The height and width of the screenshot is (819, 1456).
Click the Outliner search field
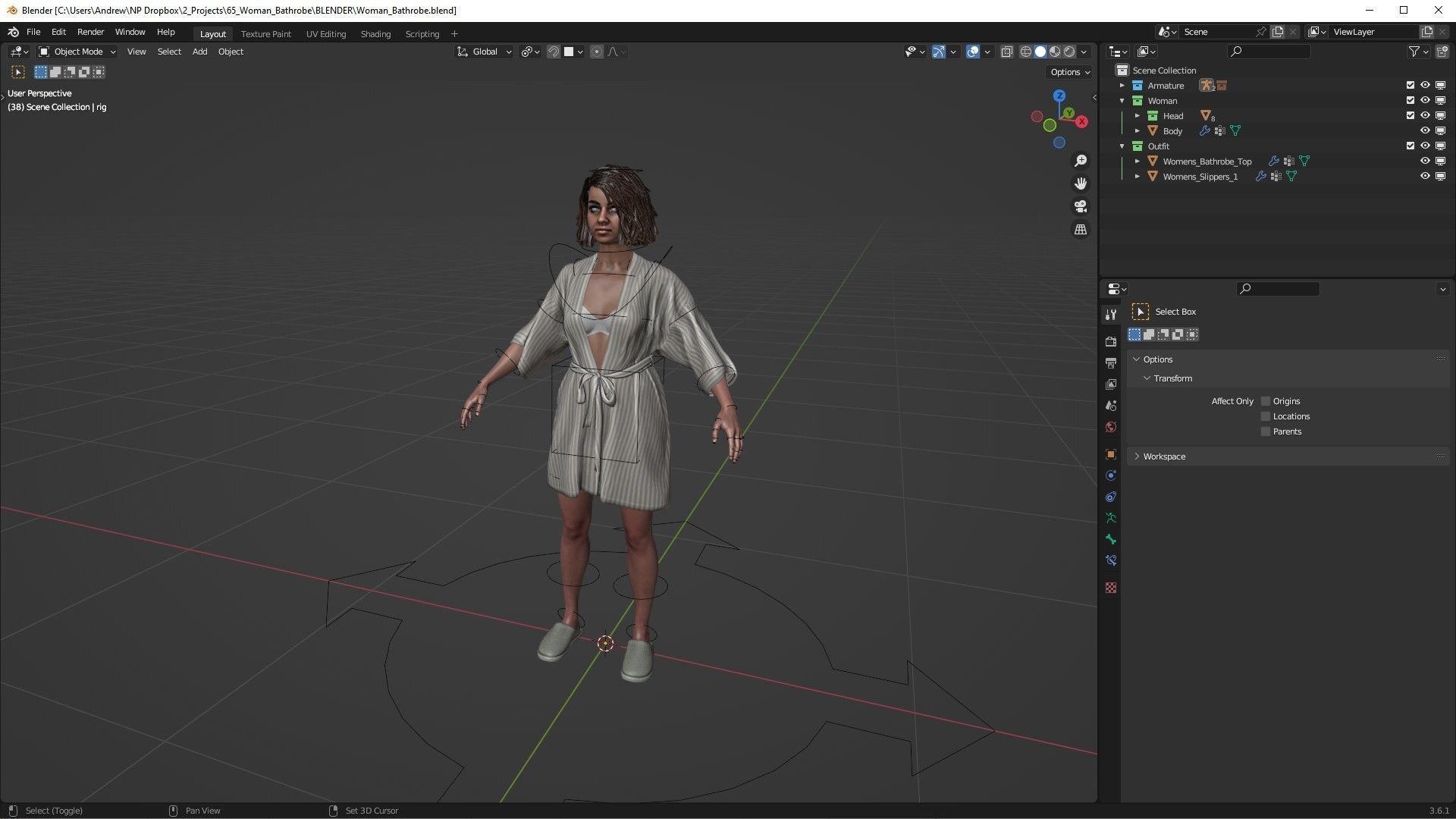[x=1268, y=52]
